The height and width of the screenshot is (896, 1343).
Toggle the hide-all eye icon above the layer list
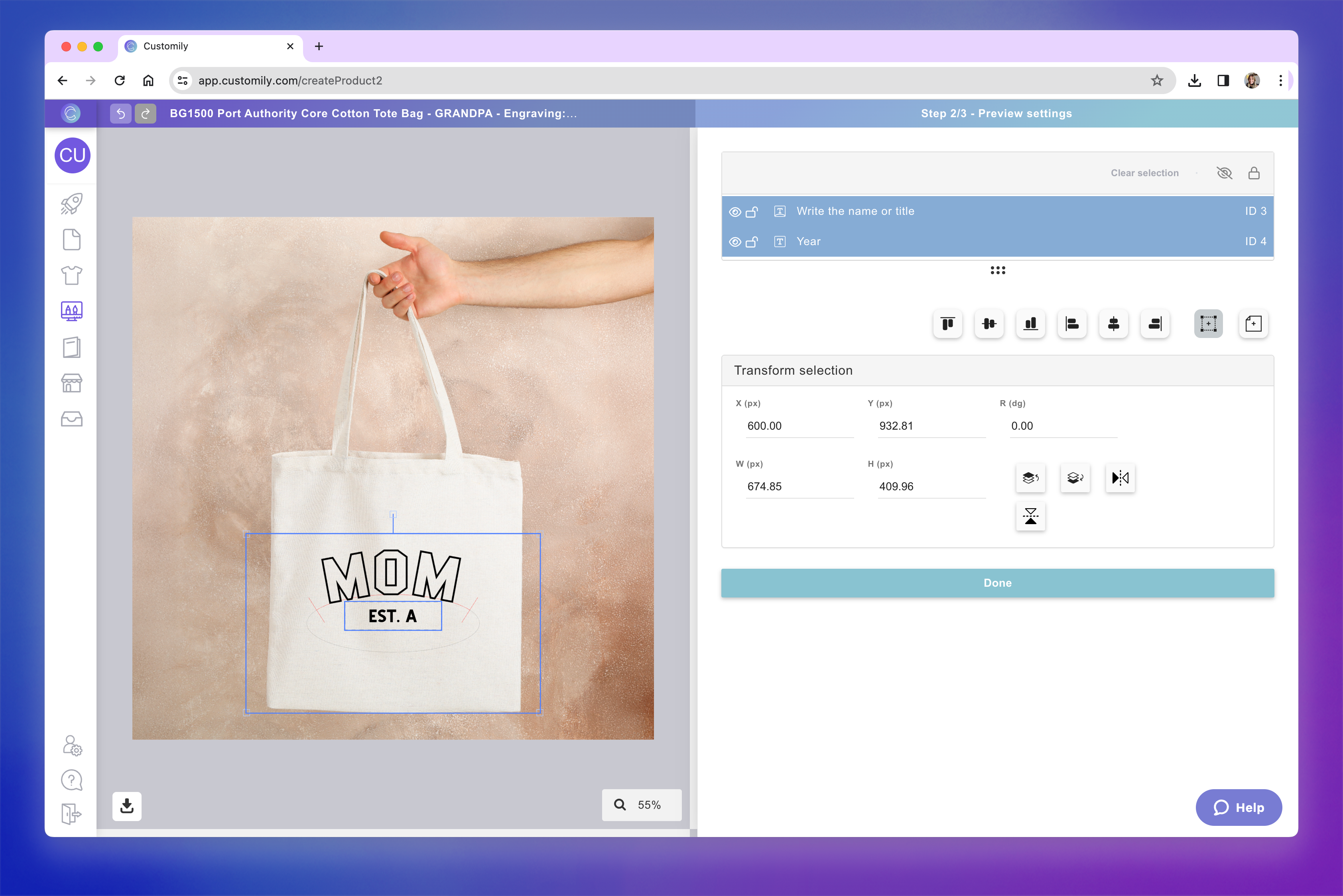tap(1225, 173)
